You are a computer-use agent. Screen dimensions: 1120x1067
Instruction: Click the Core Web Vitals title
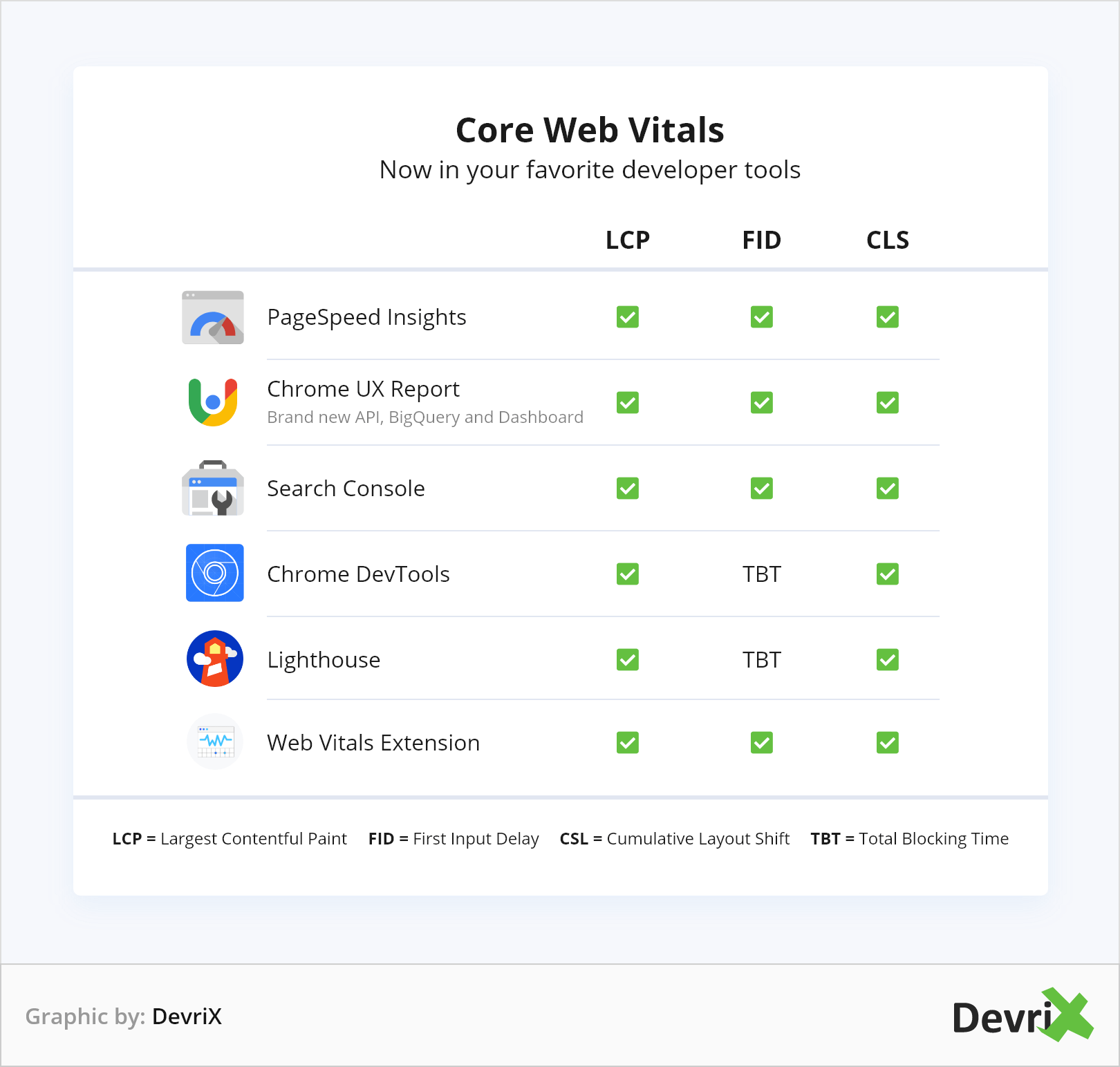(590, 130)
